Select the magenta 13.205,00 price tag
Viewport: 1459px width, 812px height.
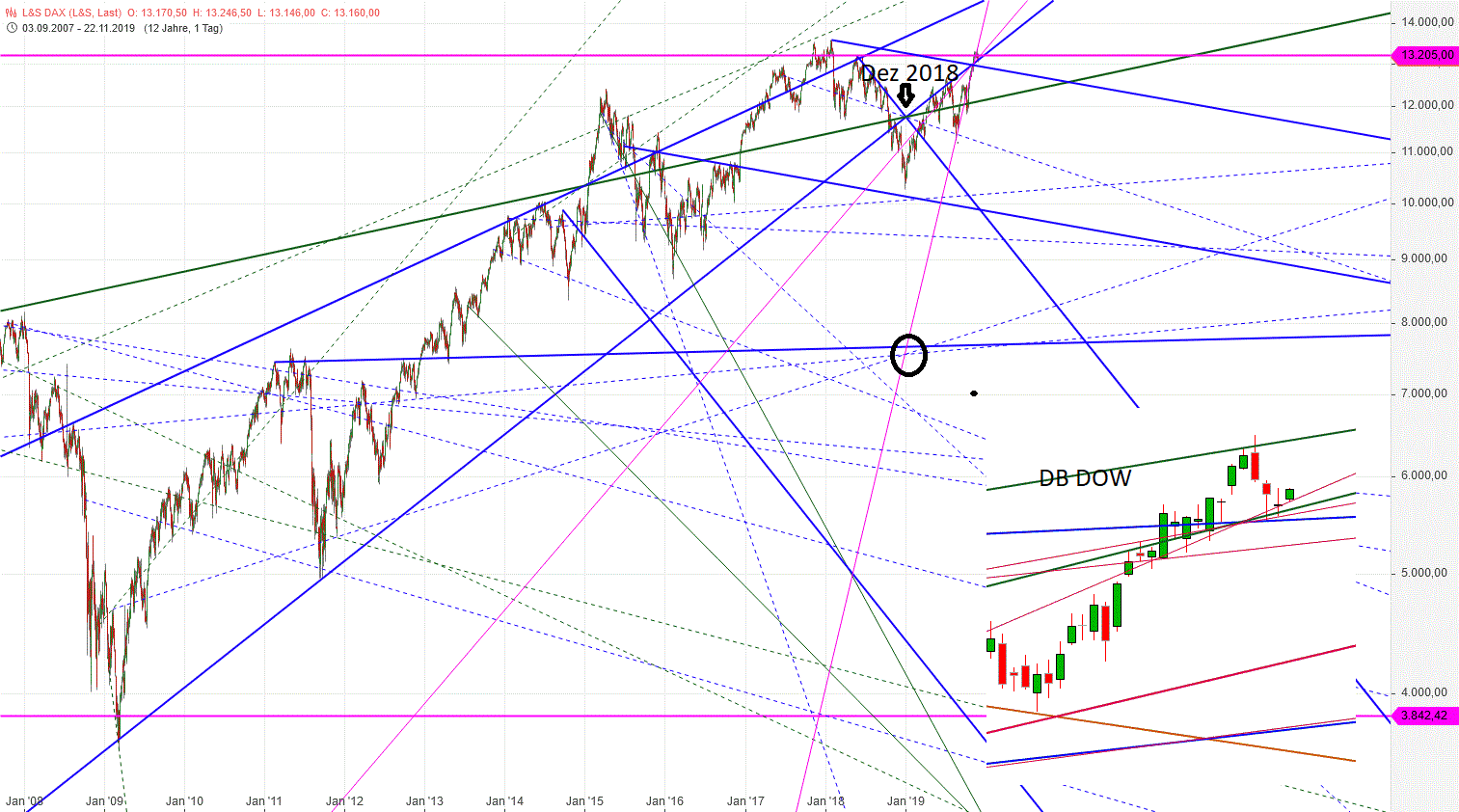point(1426,55)
